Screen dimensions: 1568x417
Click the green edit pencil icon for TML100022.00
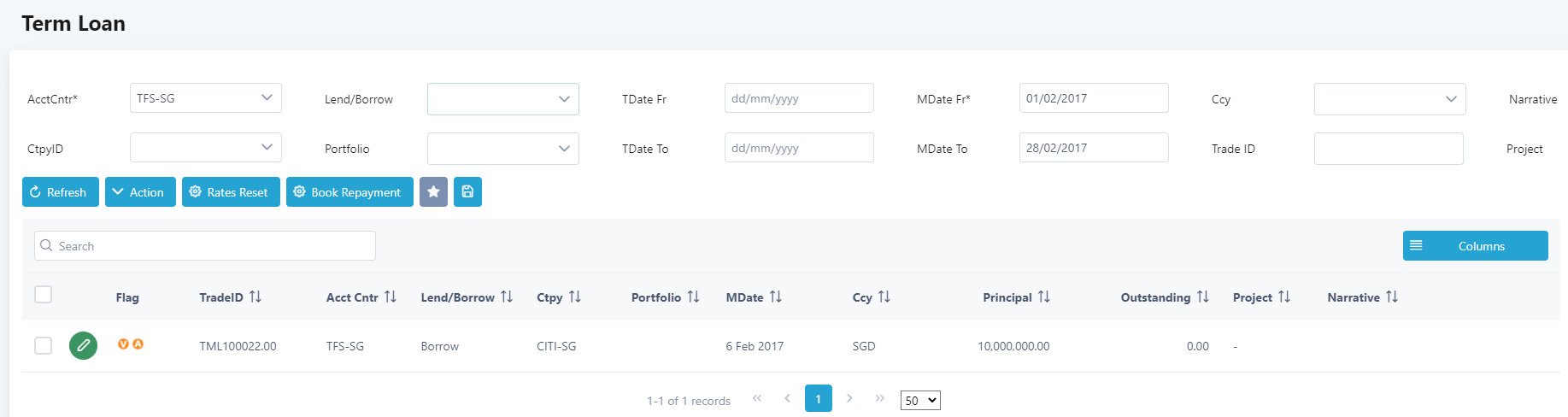tap(83, 346)
